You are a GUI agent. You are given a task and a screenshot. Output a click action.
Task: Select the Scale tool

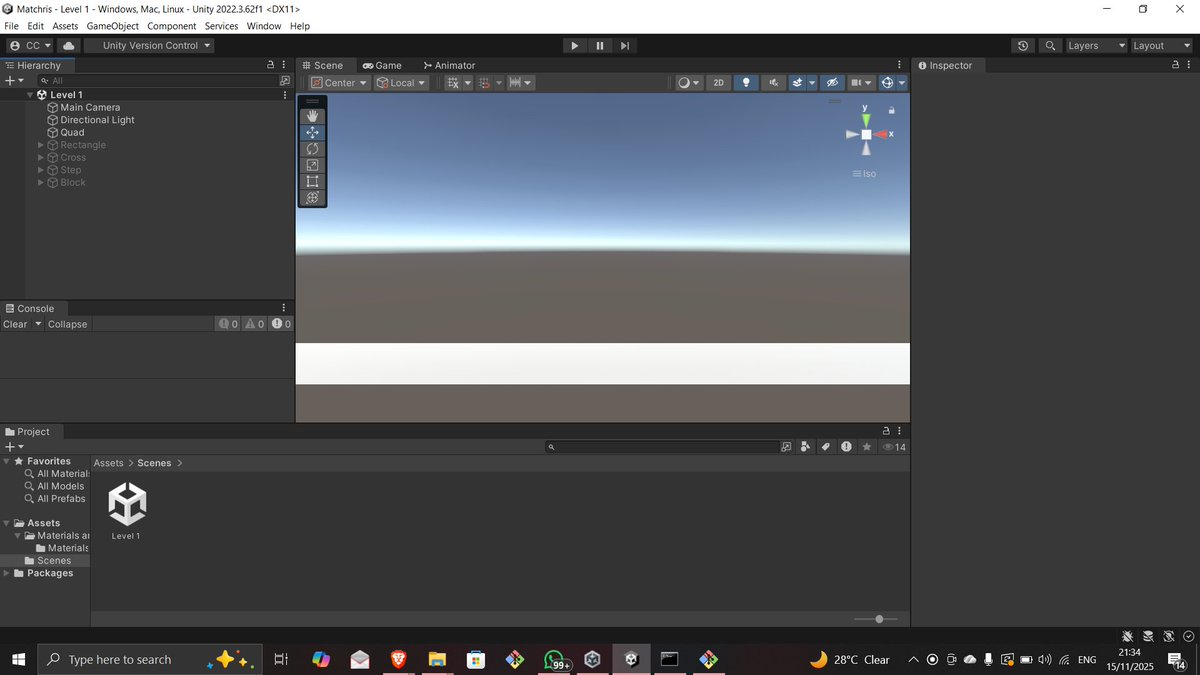(x=312, y=164)
